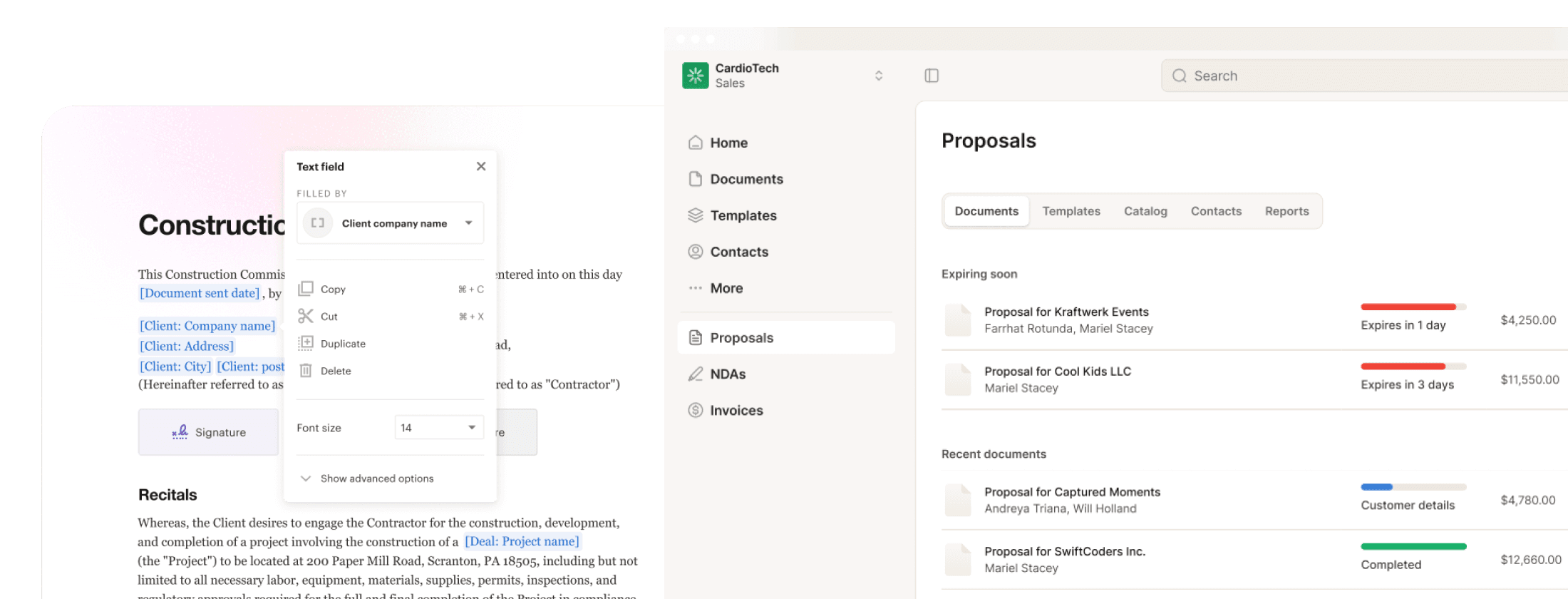Click the three-dots icon beside More
The height and width of the screenshot is (599, 1568).
695,288
